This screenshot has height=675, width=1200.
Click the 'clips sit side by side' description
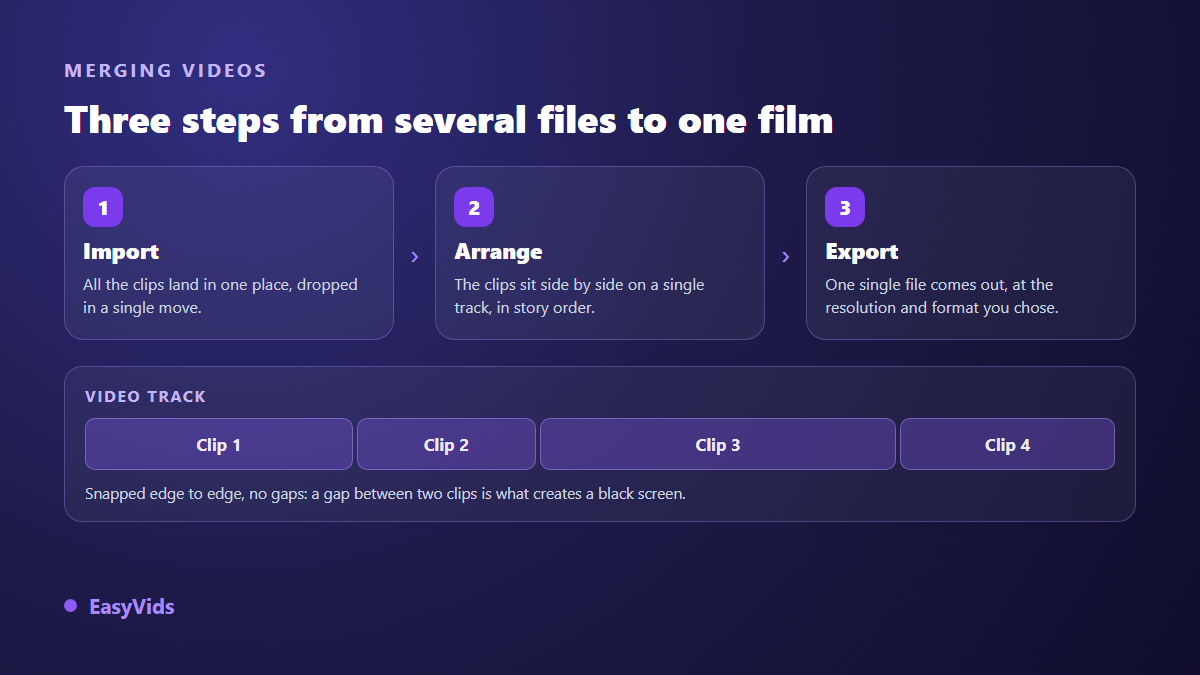[x=579, y=296]
